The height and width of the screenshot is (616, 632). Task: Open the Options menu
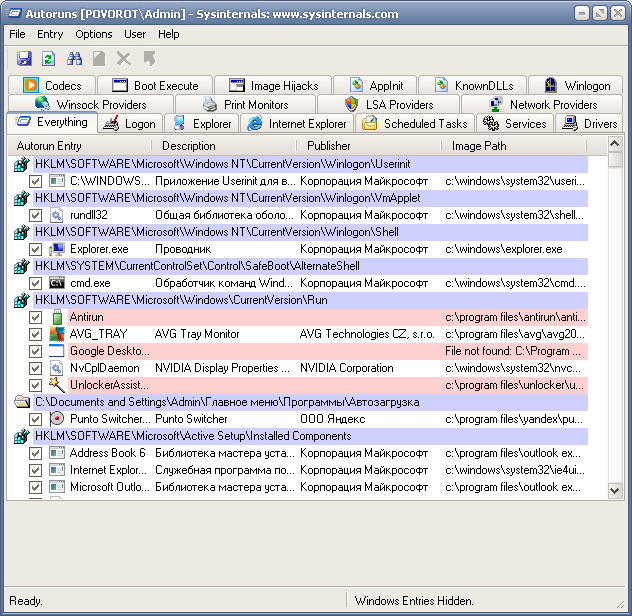pos(94,34)
